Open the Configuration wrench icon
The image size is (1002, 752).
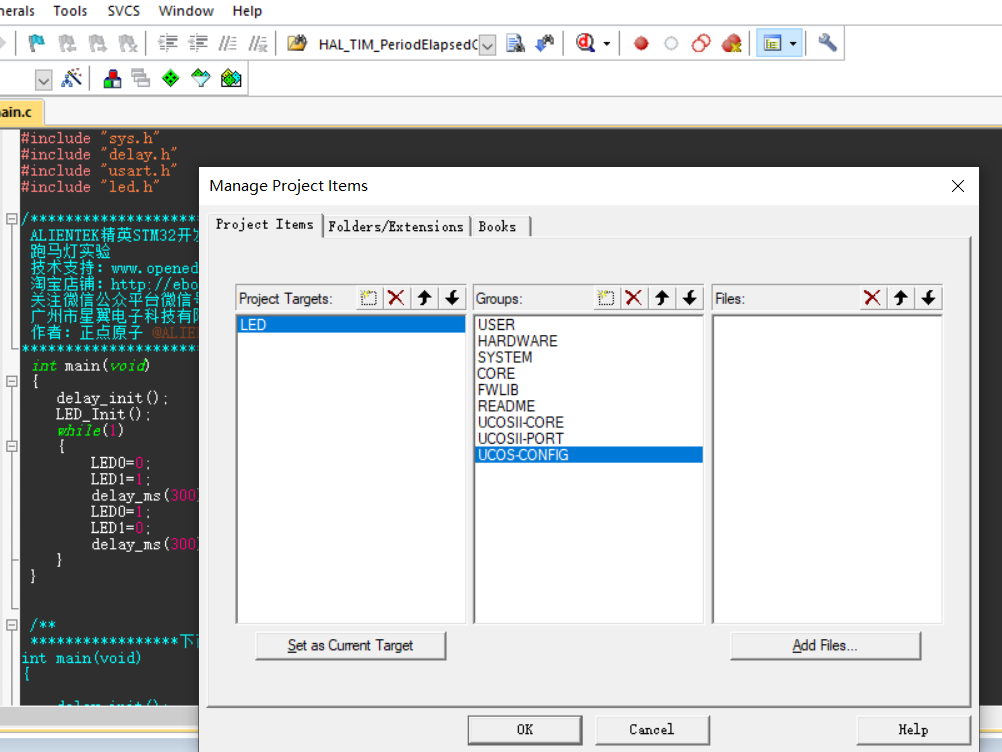click(x=827, y=43)
